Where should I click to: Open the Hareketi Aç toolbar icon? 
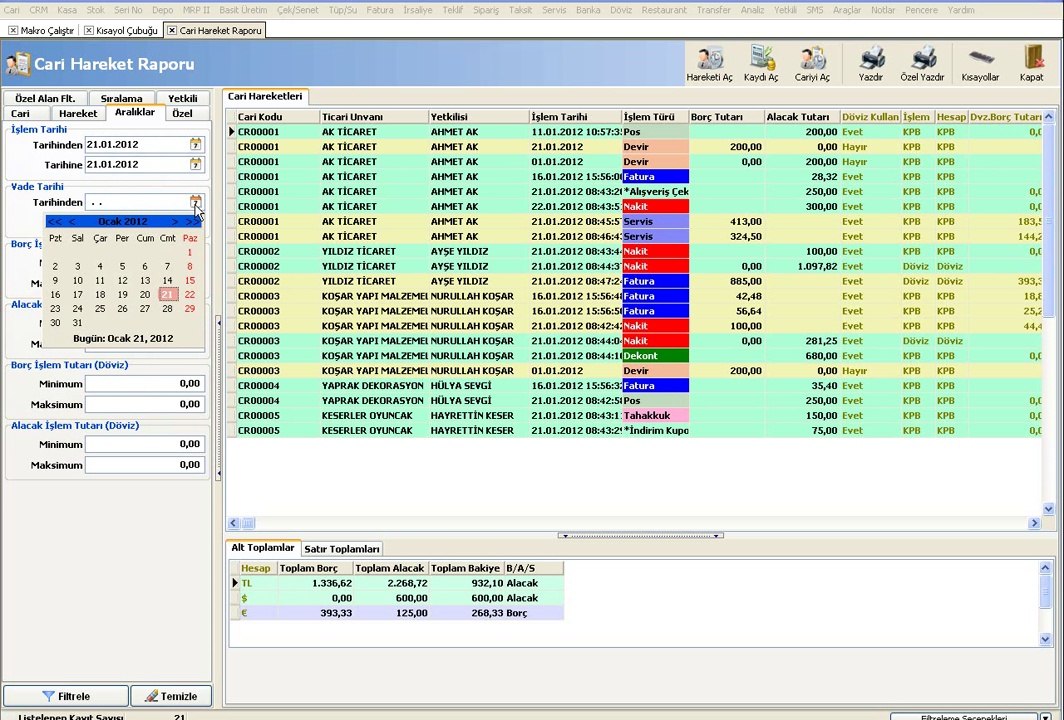709,64
